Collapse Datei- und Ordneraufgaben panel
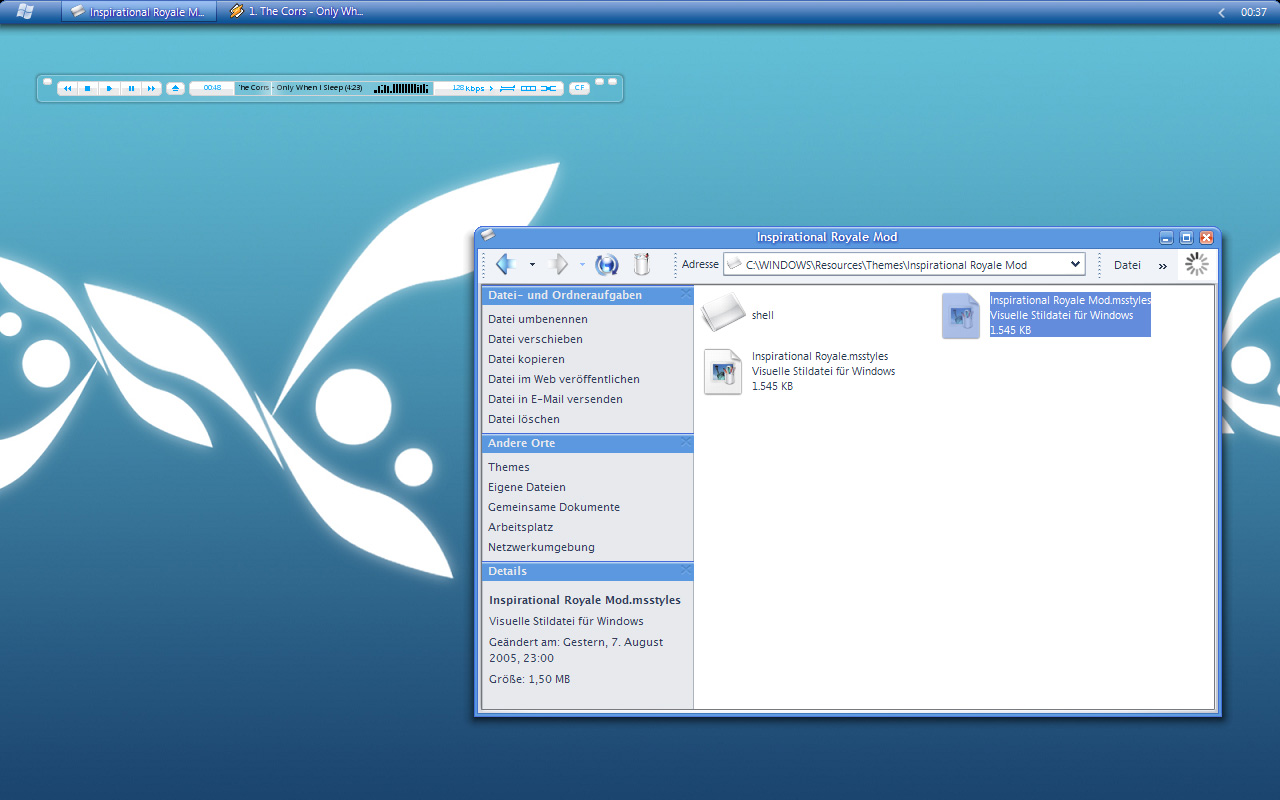The width and height of the screenshot is (1280, 800). 686,295
